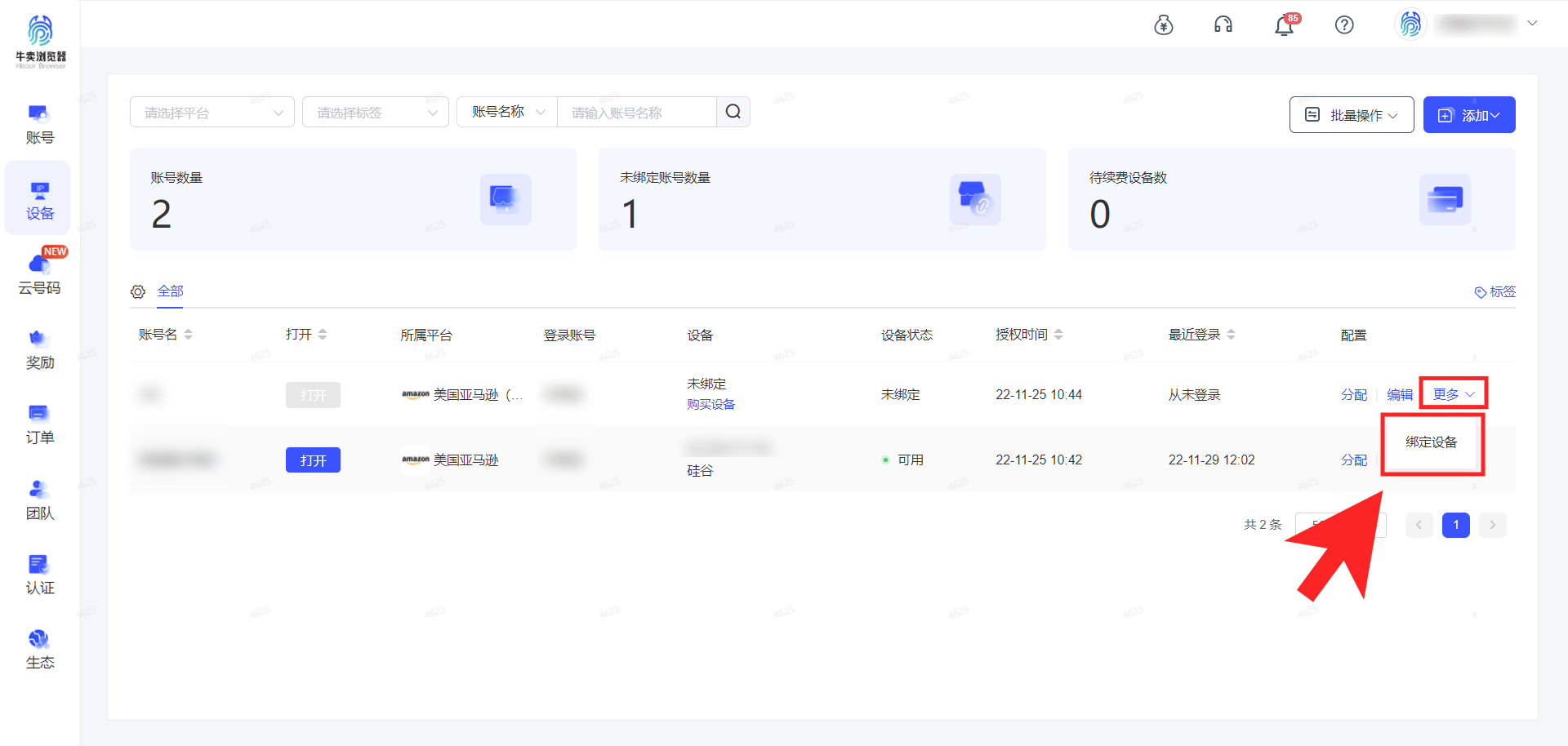Image resolution: width=1568 pixels, height=746 pixels.
Task: Click the help question mark icon
Action: pyautogui.click(x=1344, y=25)
